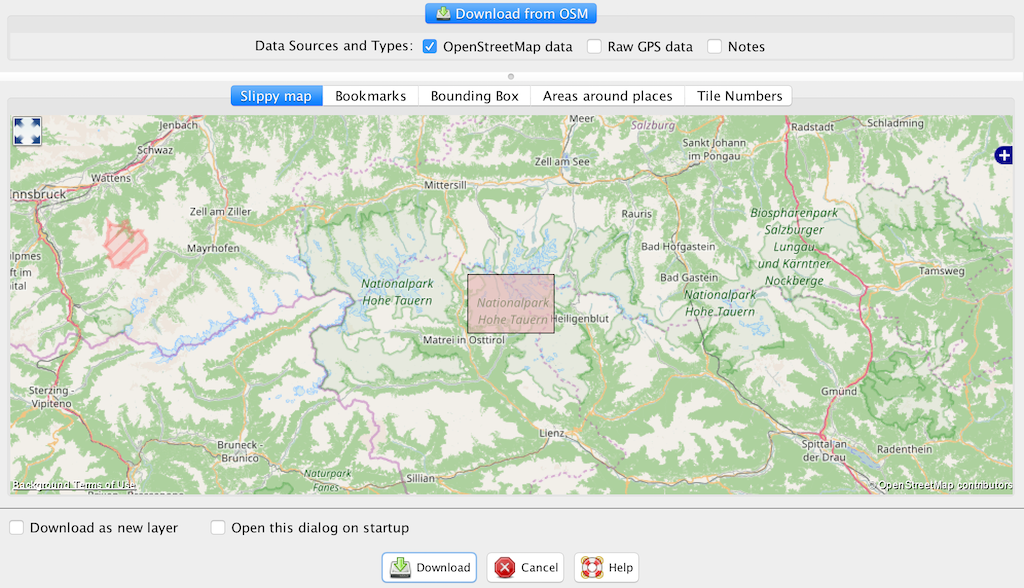Click the Background Terms of Use link

(73, 485)
